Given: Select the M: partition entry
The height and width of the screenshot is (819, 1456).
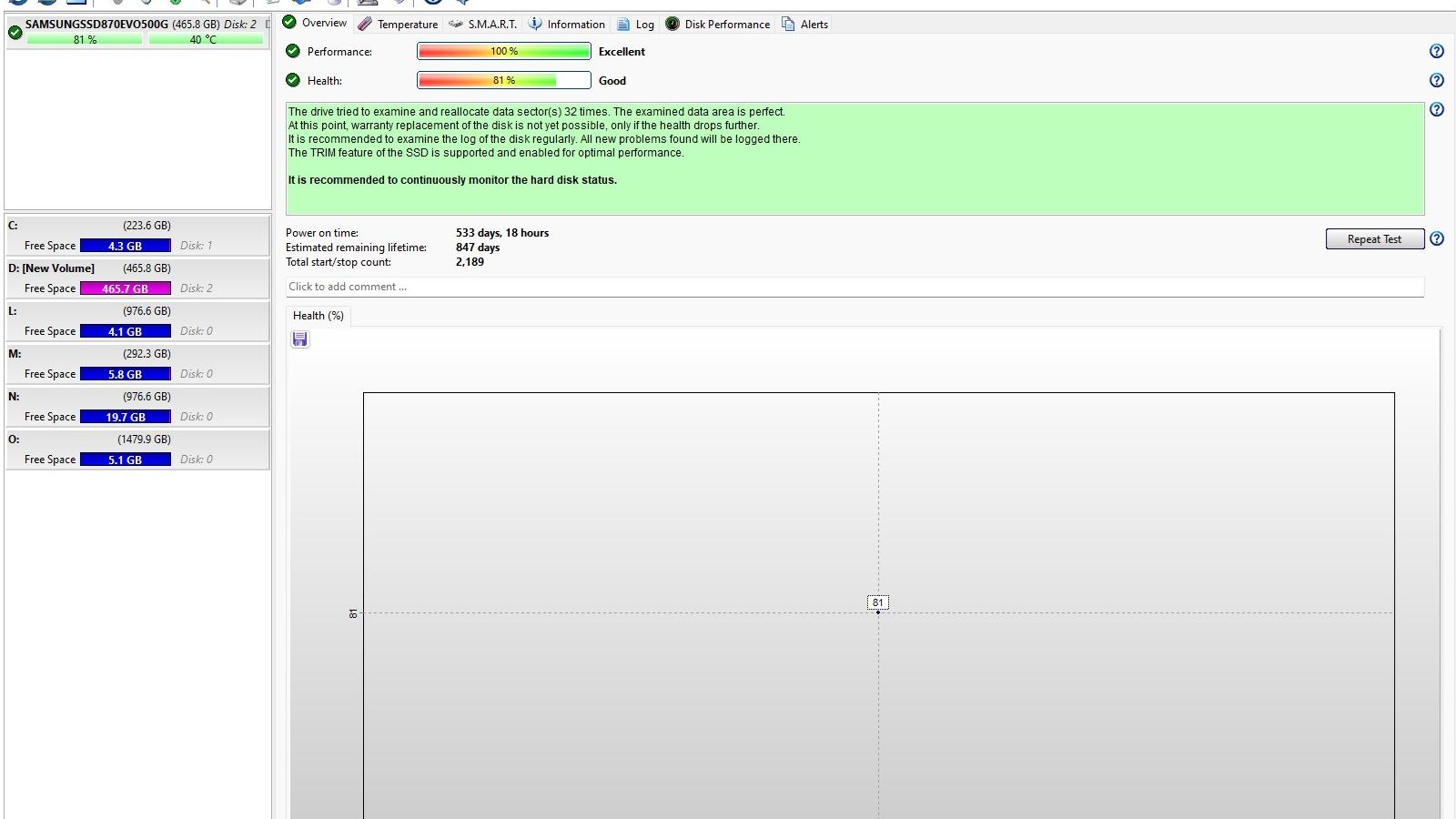Looking at the screenshot, I should pos(137,364).
